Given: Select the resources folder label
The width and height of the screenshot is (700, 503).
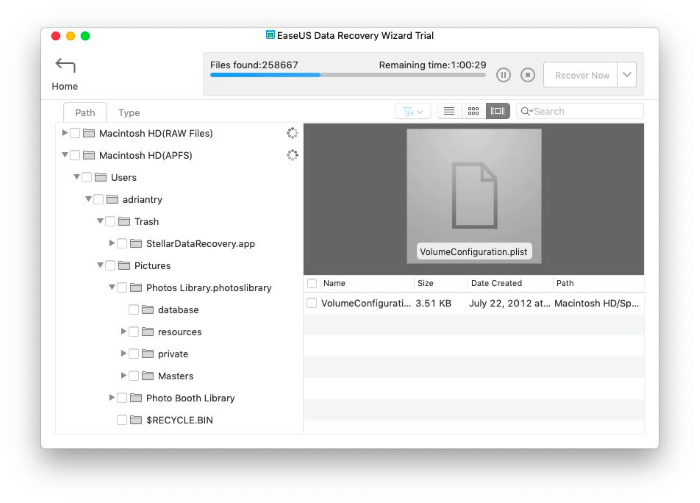Looking at the screenshot, I should pyautogui.click(x=179, y=332).
